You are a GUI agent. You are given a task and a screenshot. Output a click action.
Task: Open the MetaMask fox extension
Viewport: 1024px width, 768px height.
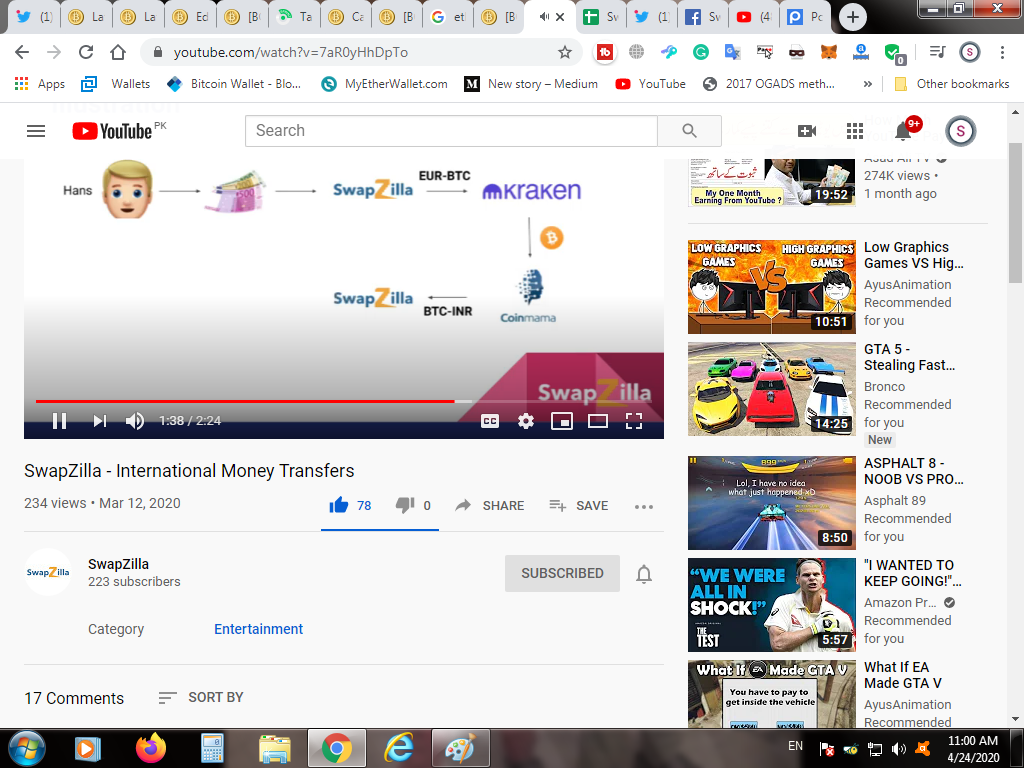tap(829, 52)
